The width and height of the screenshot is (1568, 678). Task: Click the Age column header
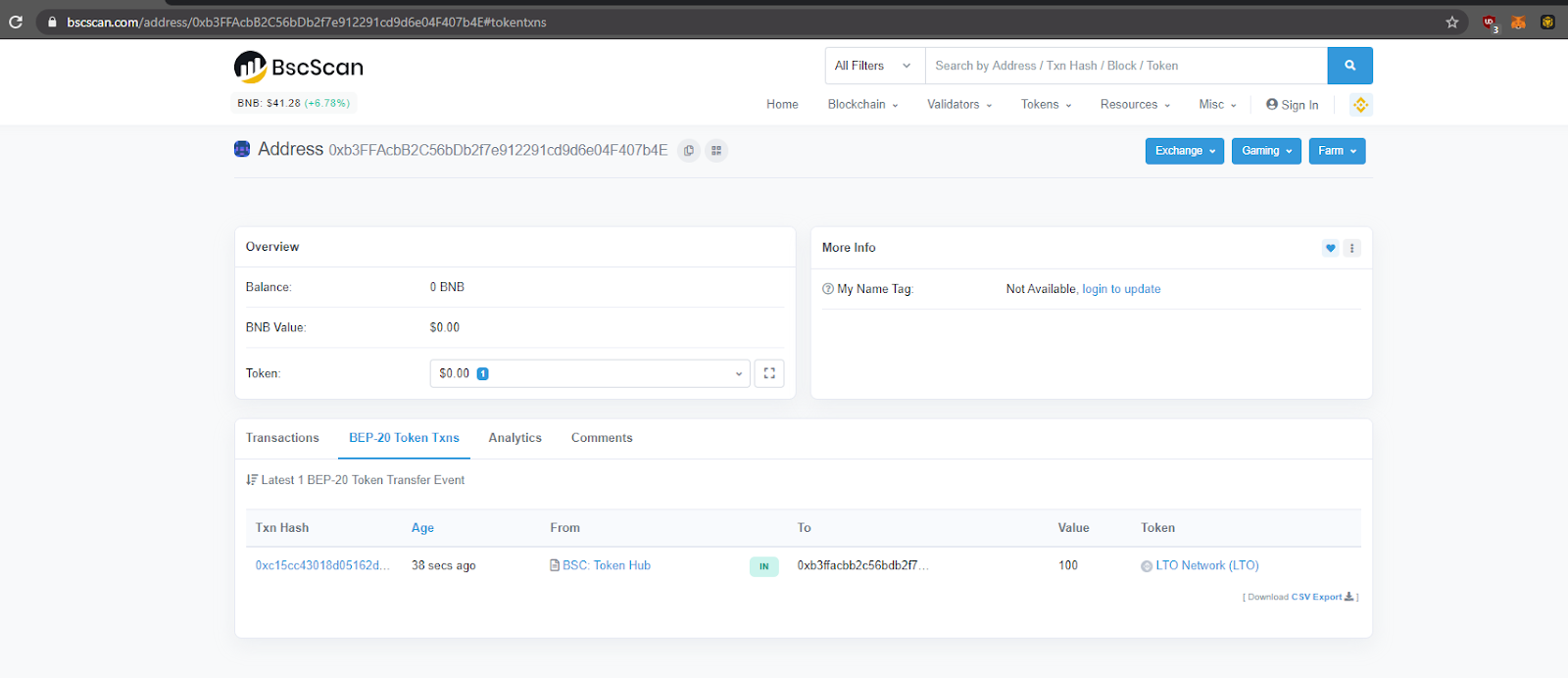(x=422, y=528)
